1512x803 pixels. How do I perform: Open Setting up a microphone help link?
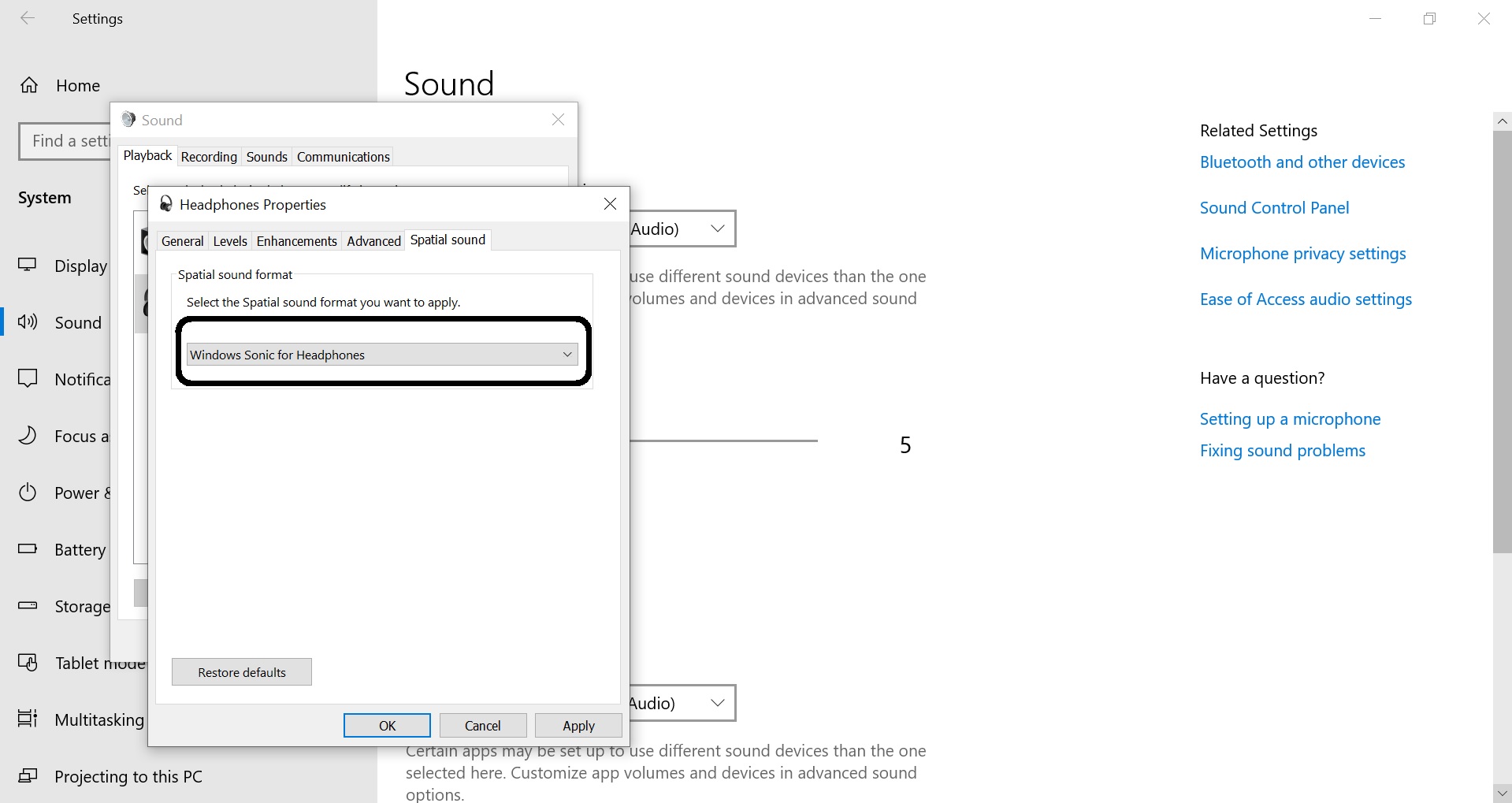[x=1290, y=419]
